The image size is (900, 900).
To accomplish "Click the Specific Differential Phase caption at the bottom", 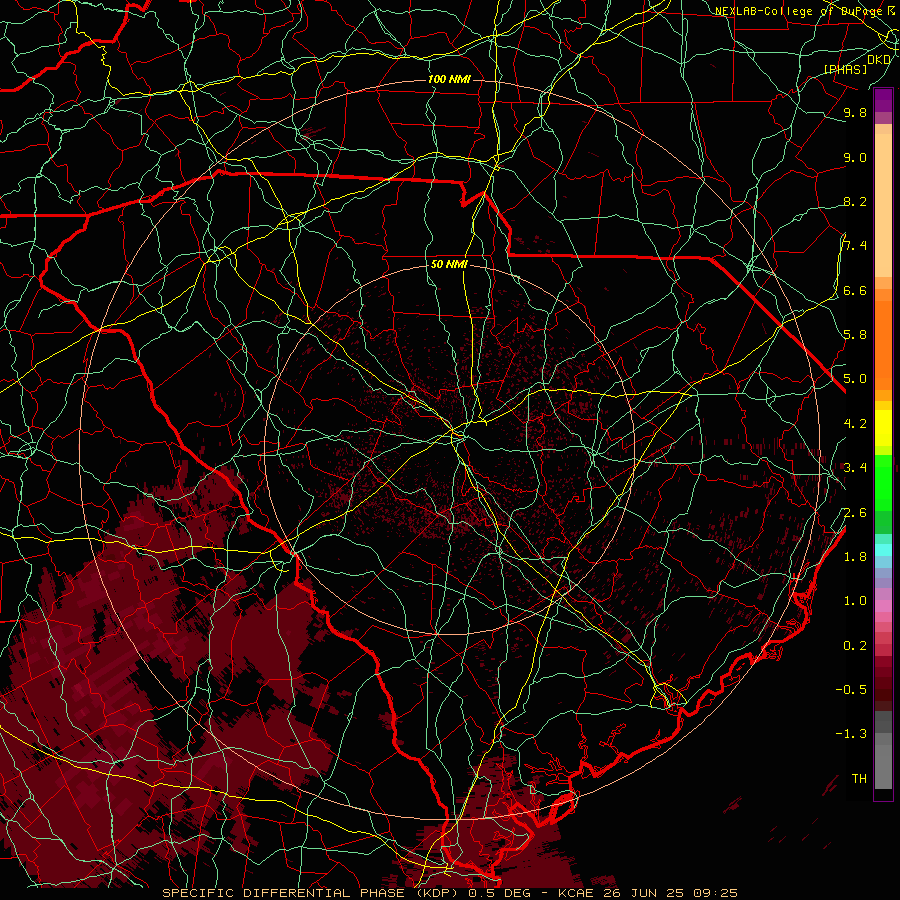I will pos(449,893).
